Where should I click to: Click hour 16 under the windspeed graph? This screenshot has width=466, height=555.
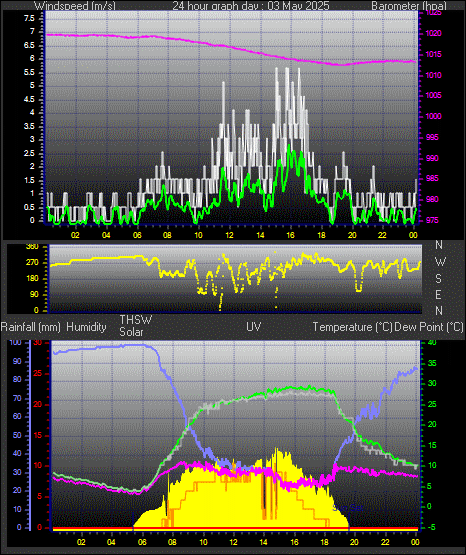[291, 235]
